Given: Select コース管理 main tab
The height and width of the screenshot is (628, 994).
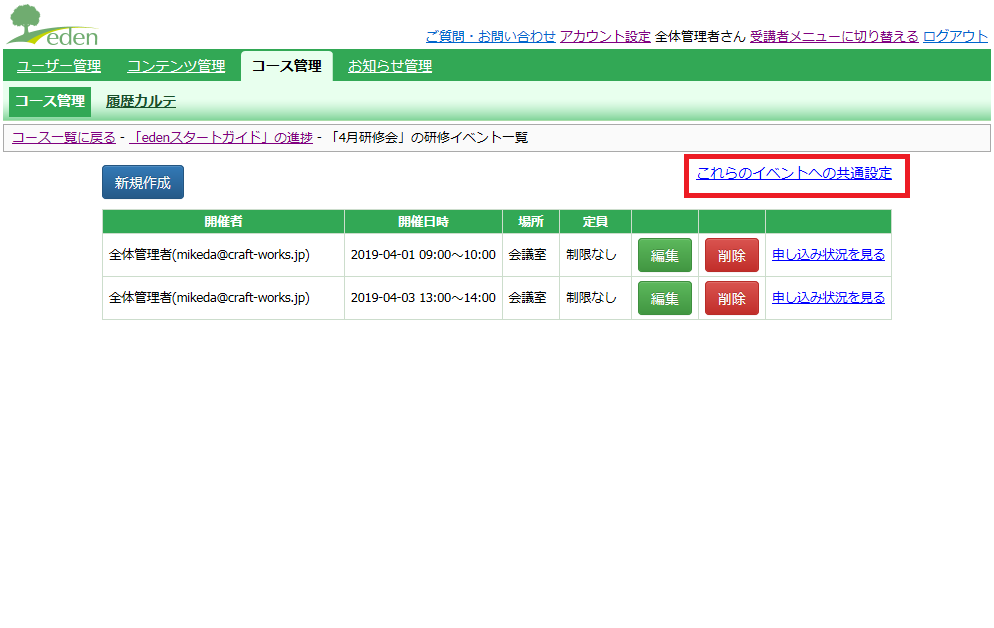Looking at the screenshot, I should (287, 66).
